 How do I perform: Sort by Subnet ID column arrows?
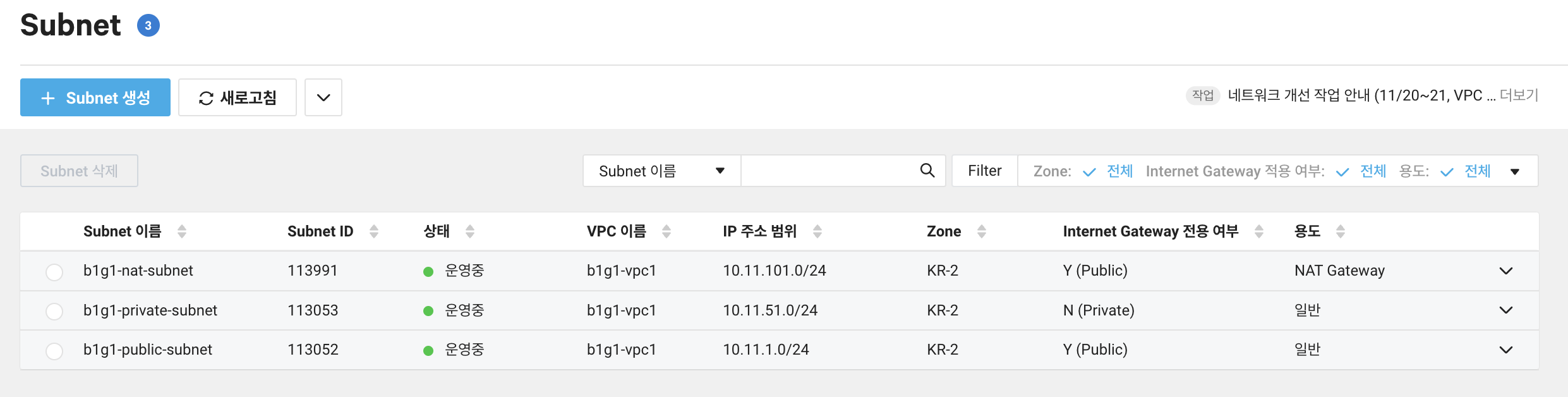coord(374,231)
